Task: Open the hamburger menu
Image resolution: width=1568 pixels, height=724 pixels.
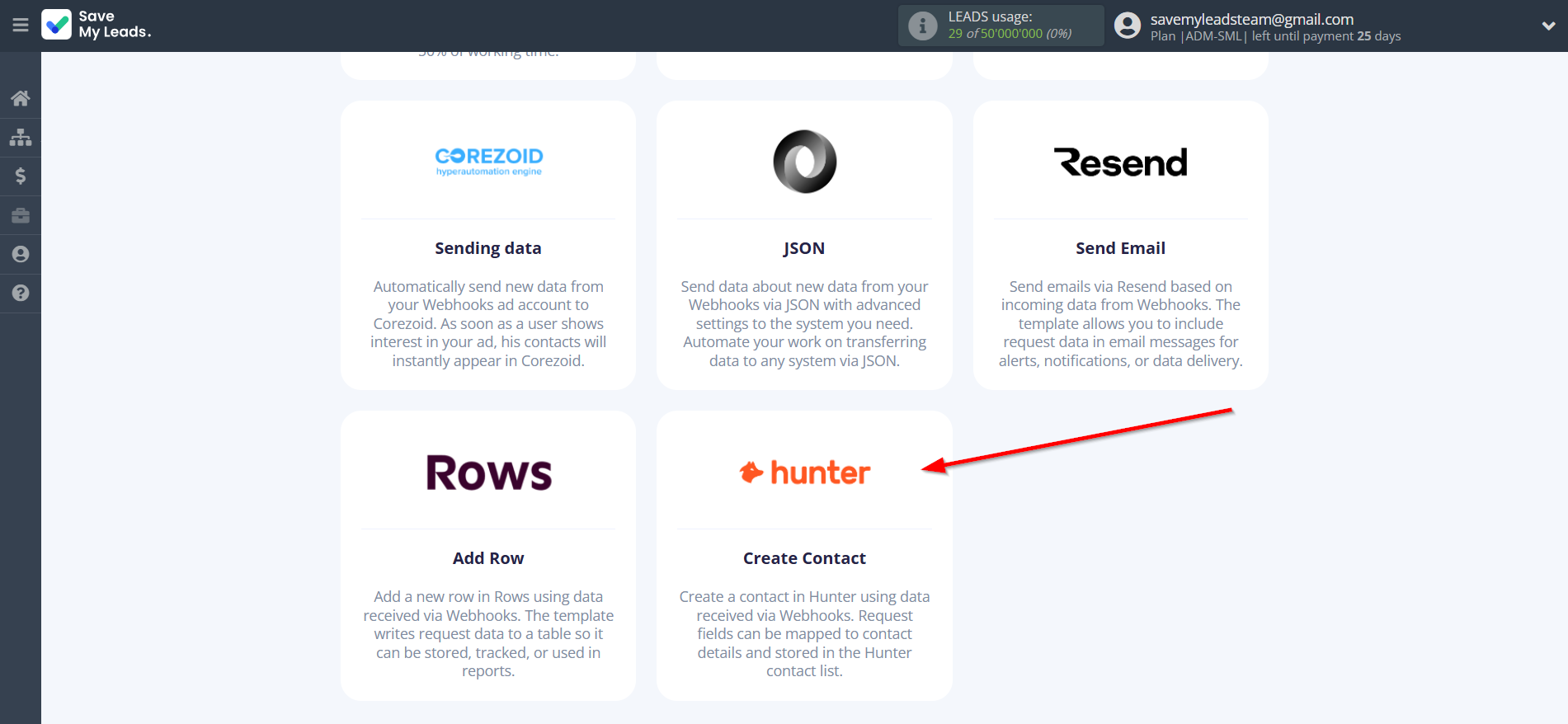Action: 21,26
